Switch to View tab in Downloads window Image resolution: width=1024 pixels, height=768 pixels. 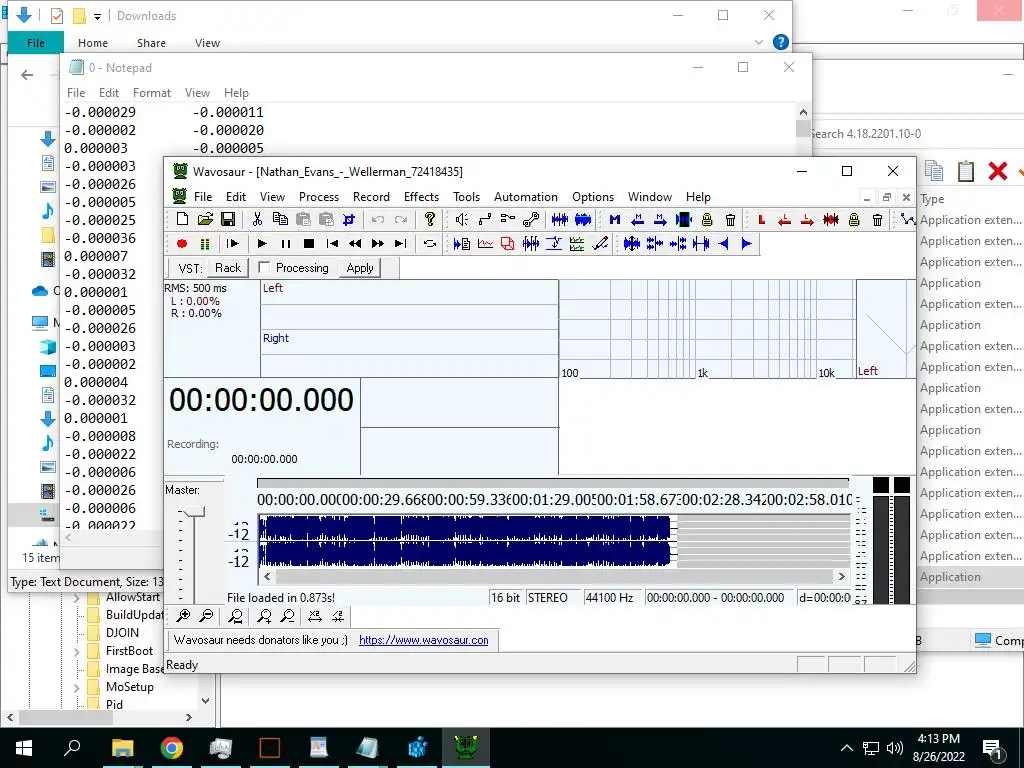click(x=207, y=43)
